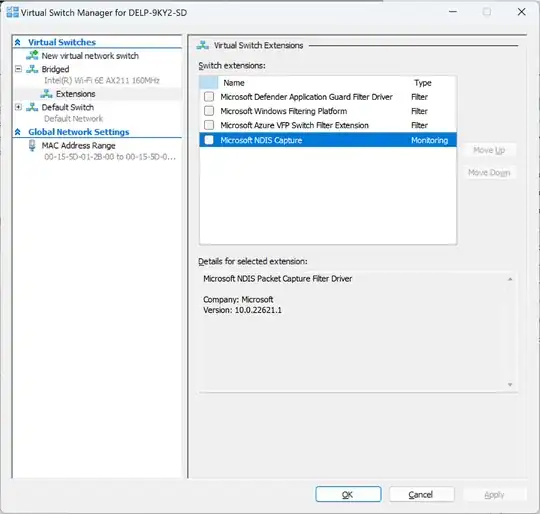
Task: Click the Cancel button
Action: 422,494
